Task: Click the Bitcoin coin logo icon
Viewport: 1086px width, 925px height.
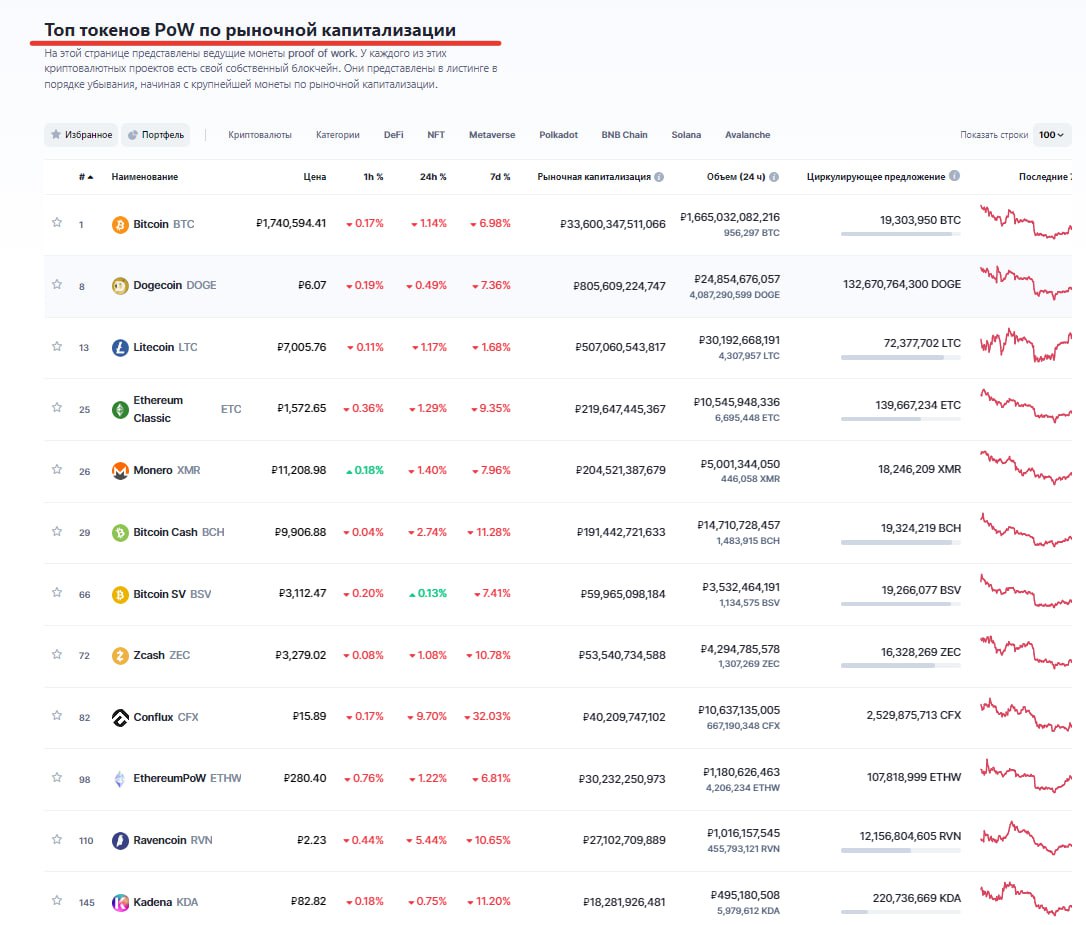Action: (x=120, y=224)
